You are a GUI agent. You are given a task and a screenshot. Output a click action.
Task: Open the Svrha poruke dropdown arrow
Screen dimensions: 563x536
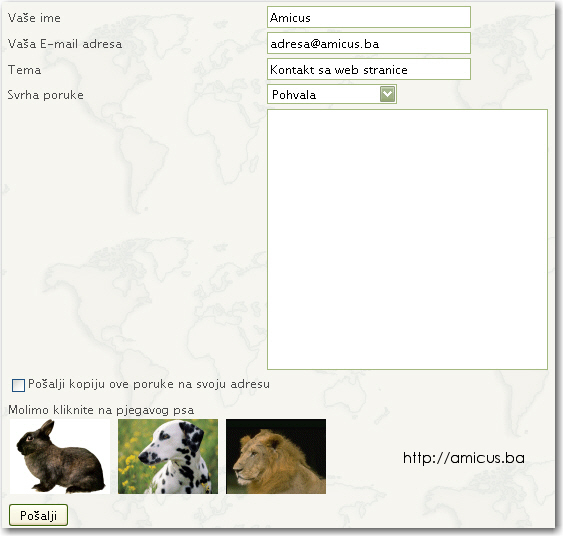387,94
